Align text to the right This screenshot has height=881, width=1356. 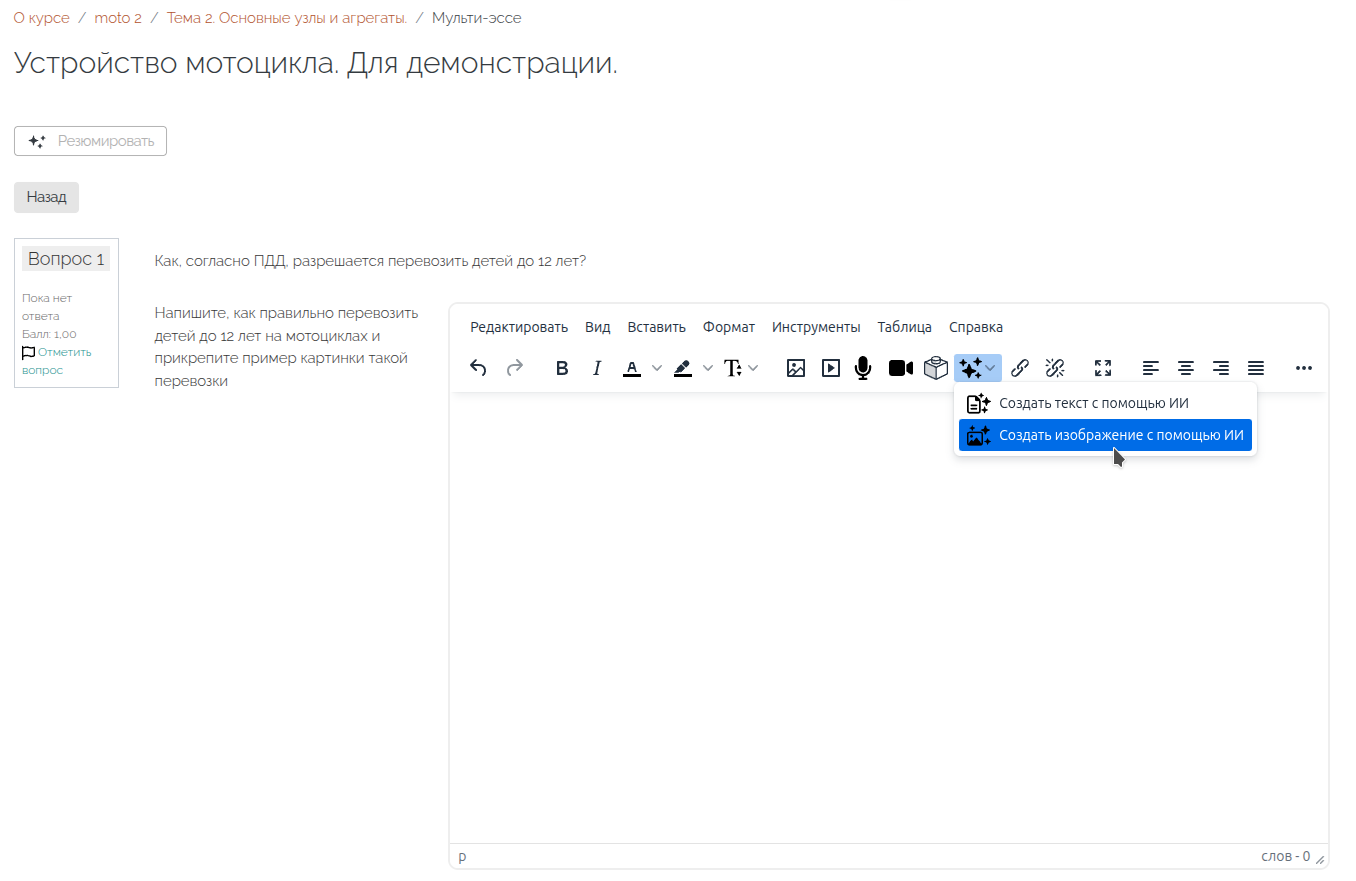1221,368
